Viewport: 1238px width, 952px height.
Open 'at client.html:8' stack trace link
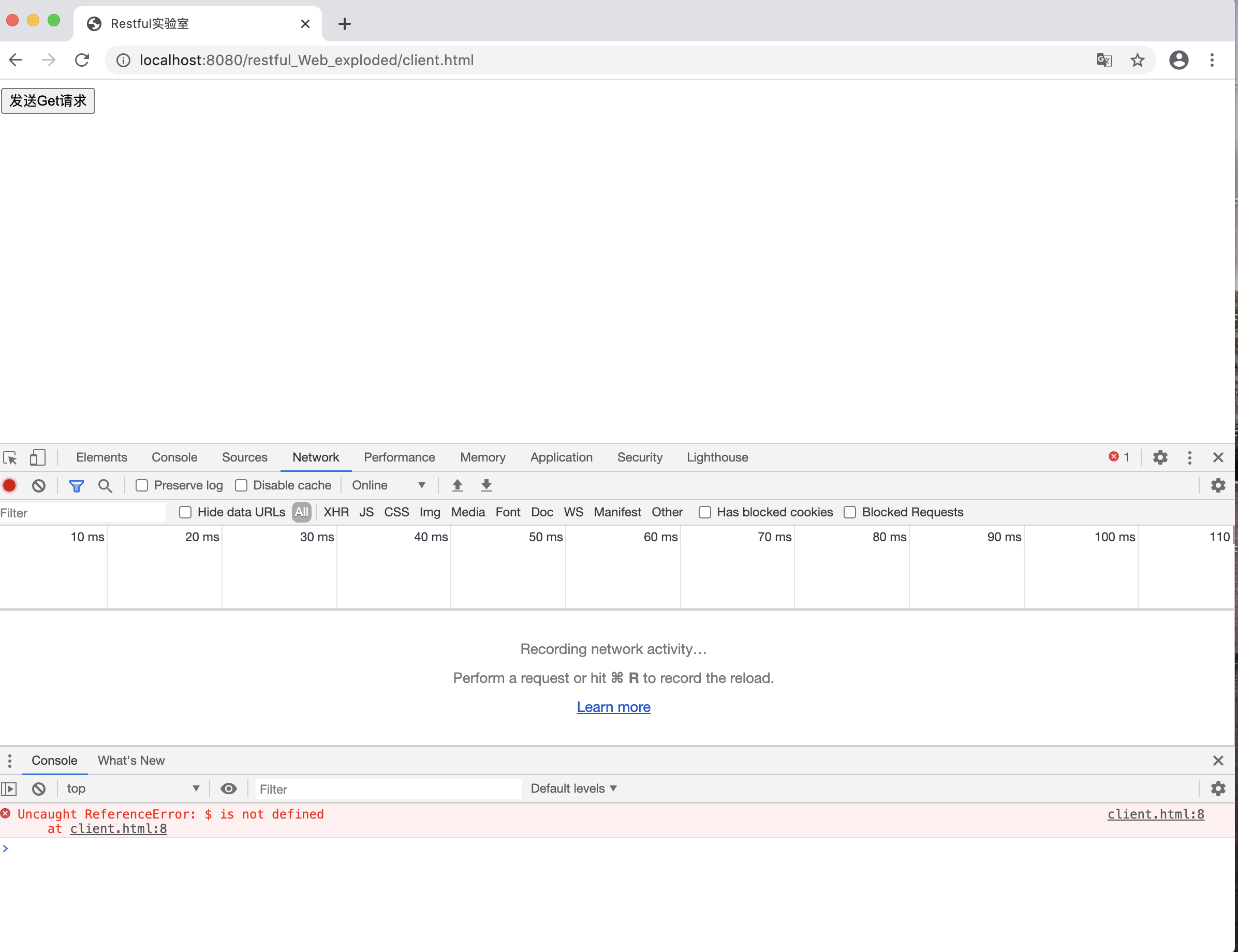[x=119, y=829]
